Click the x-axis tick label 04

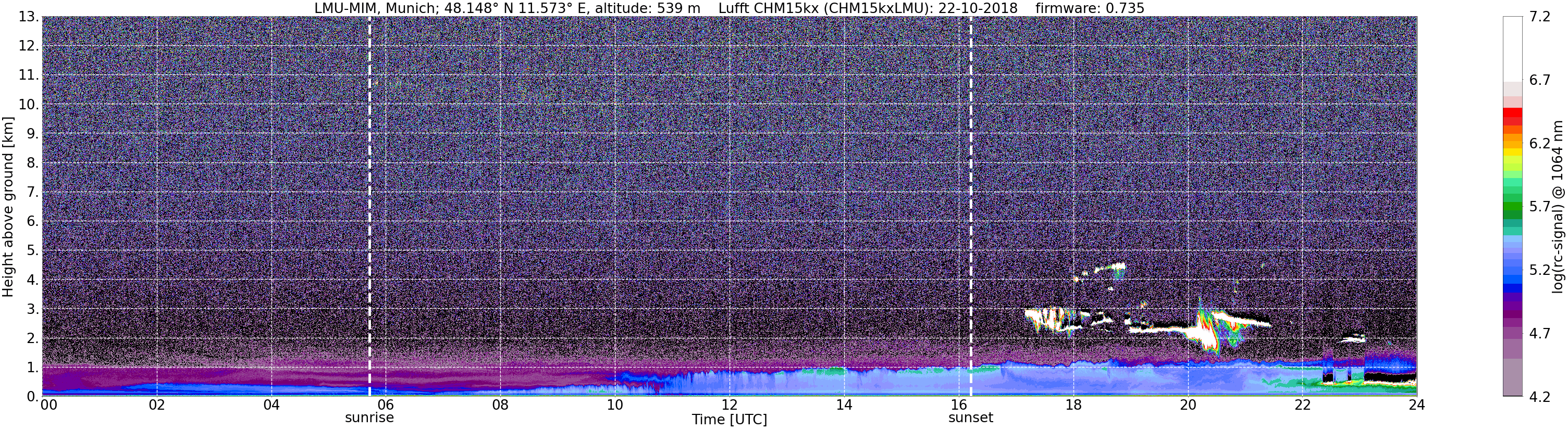(x=271, y=405)
